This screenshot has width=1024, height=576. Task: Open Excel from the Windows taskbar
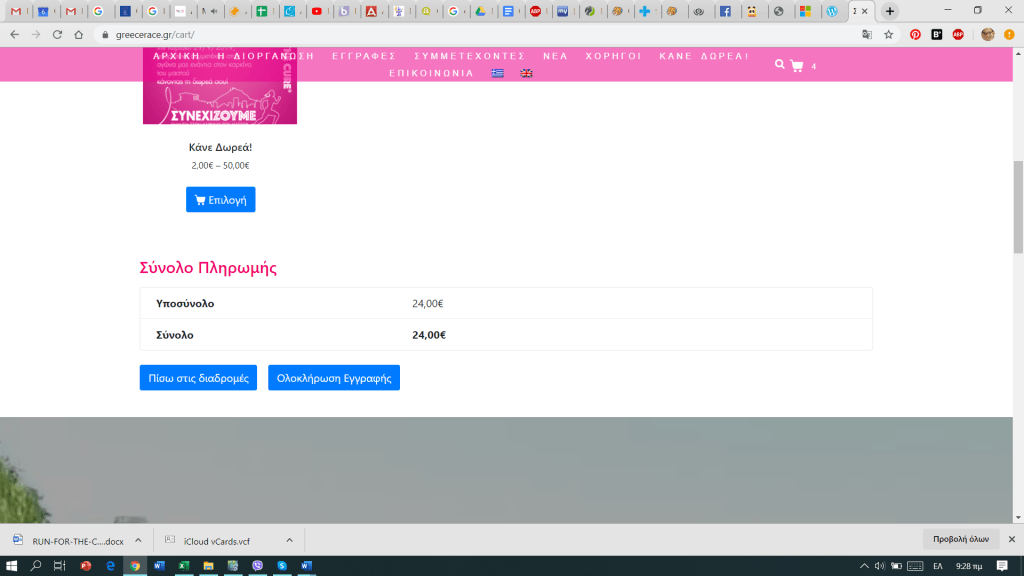(184, 566)
